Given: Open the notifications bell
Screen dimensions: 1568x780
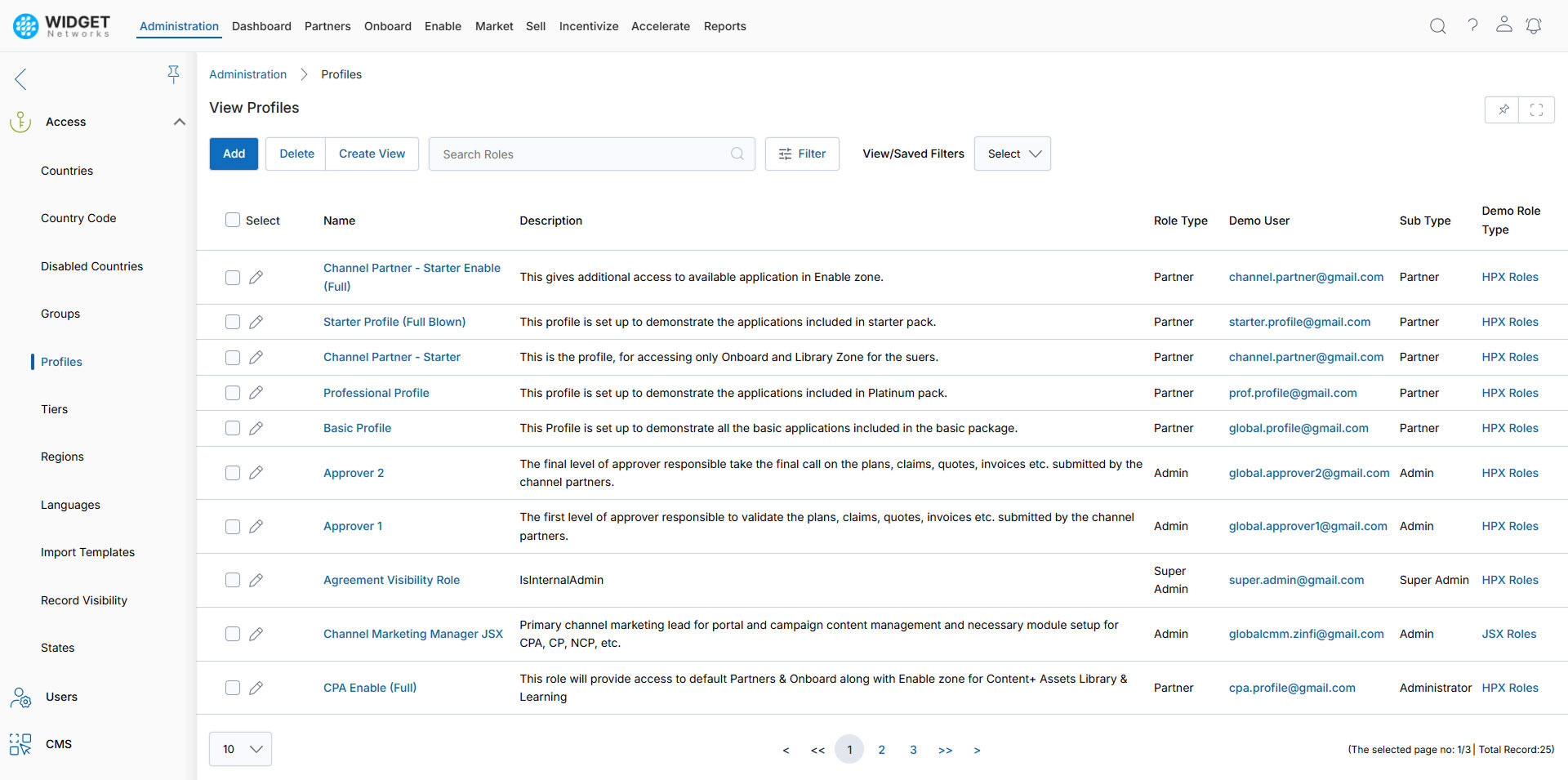Looking at the screenshot, I should 1534,25.
